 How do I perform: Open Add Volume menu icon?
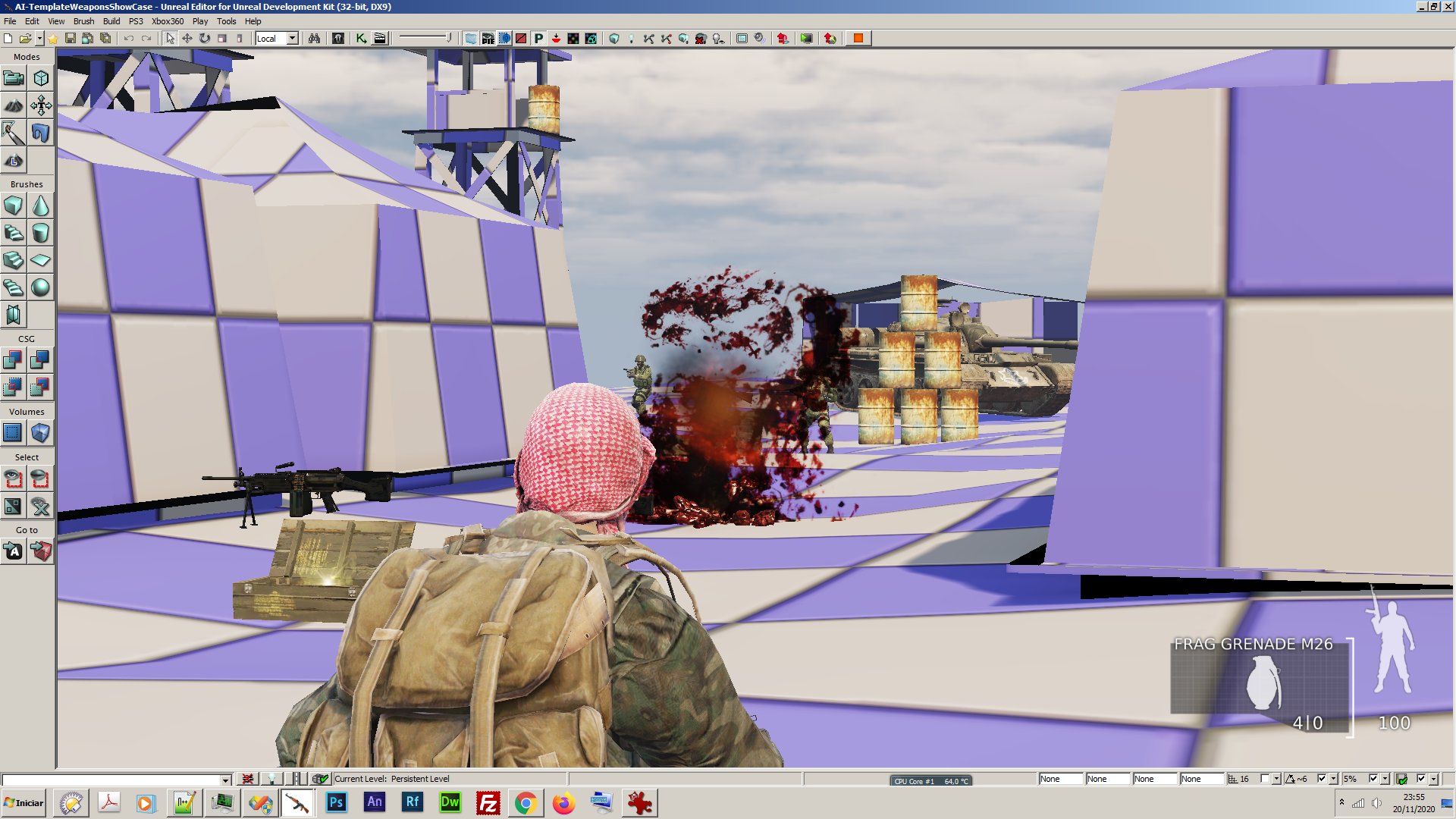40,433
